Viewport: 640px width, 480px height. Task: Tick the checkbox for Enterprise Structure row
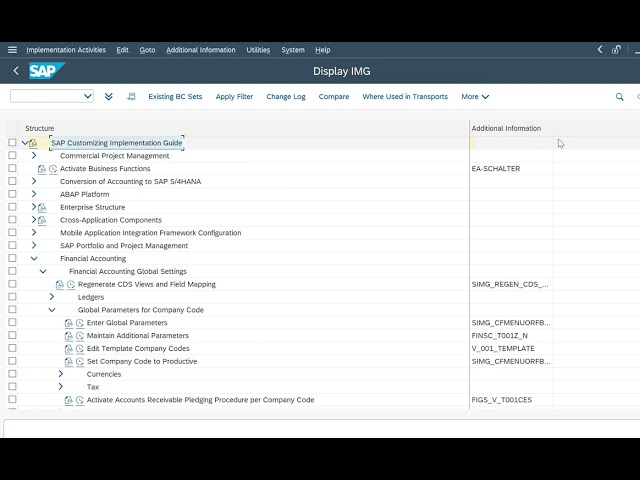click(12, 207)
